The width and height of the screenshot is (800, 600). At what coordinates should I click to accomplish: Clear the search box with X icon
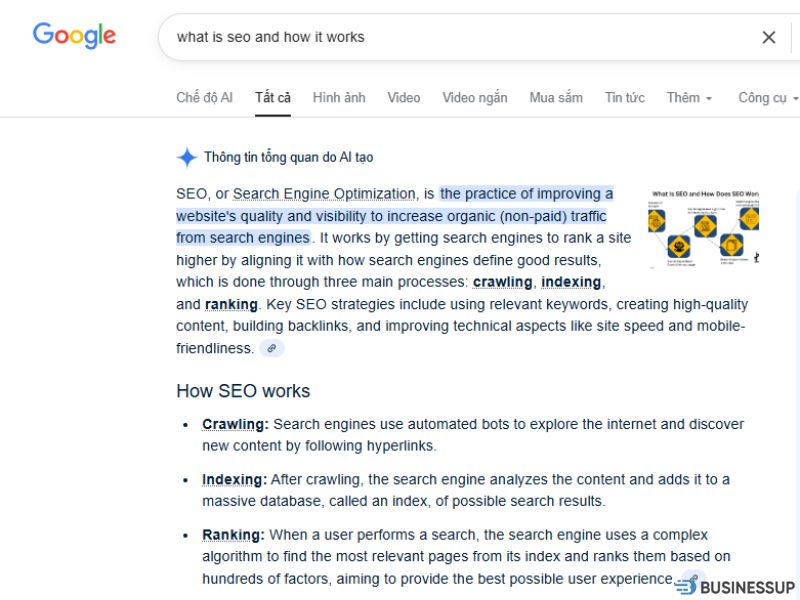click(769, 37)
